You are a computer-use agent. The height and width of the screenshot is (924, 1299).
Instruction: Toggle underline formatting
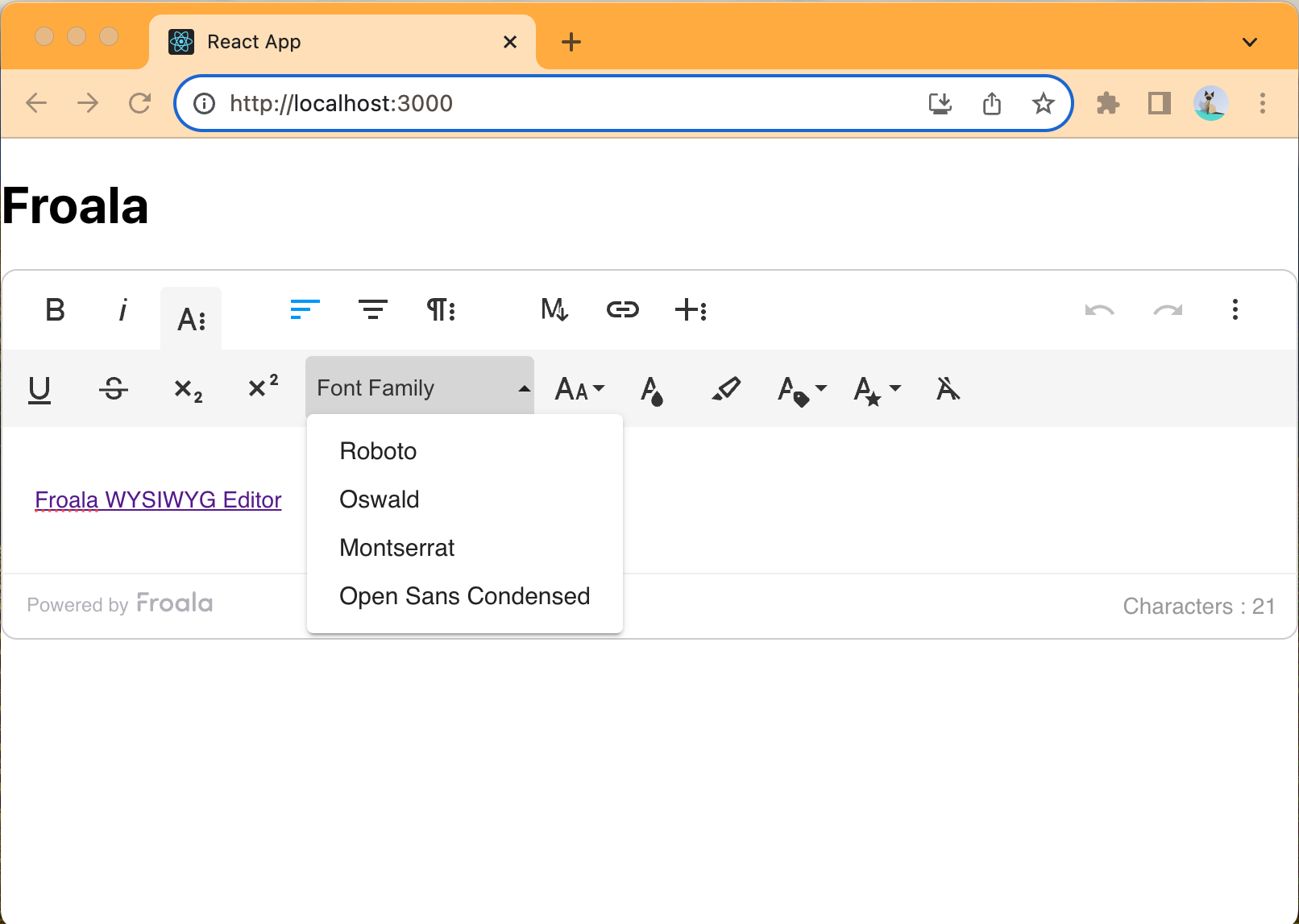pyautogui.click(x=39, y=389)
